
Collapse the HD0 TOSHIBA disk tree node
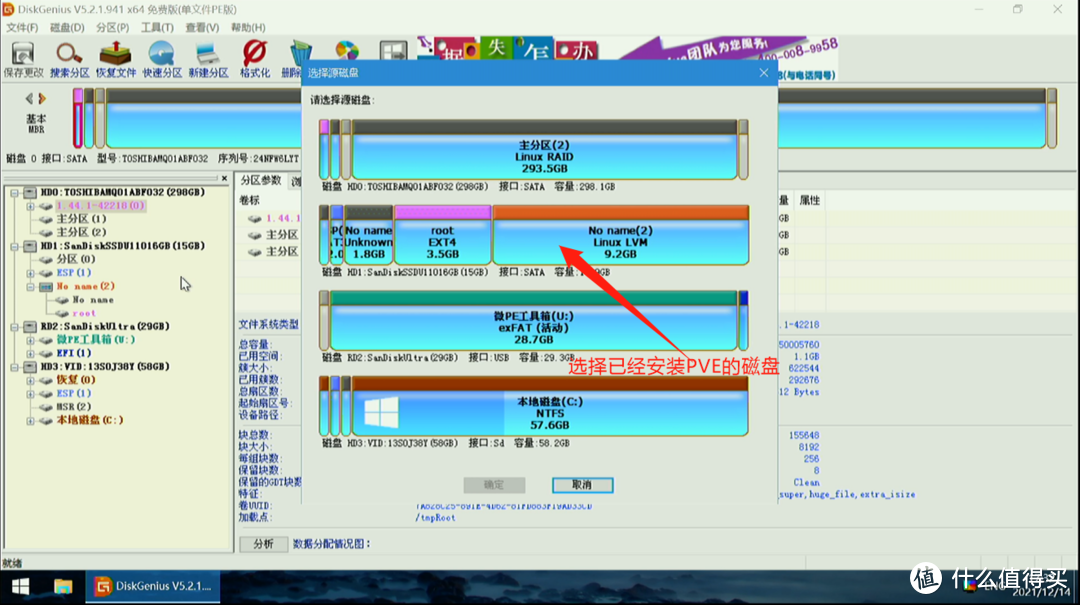pos(14,193)
